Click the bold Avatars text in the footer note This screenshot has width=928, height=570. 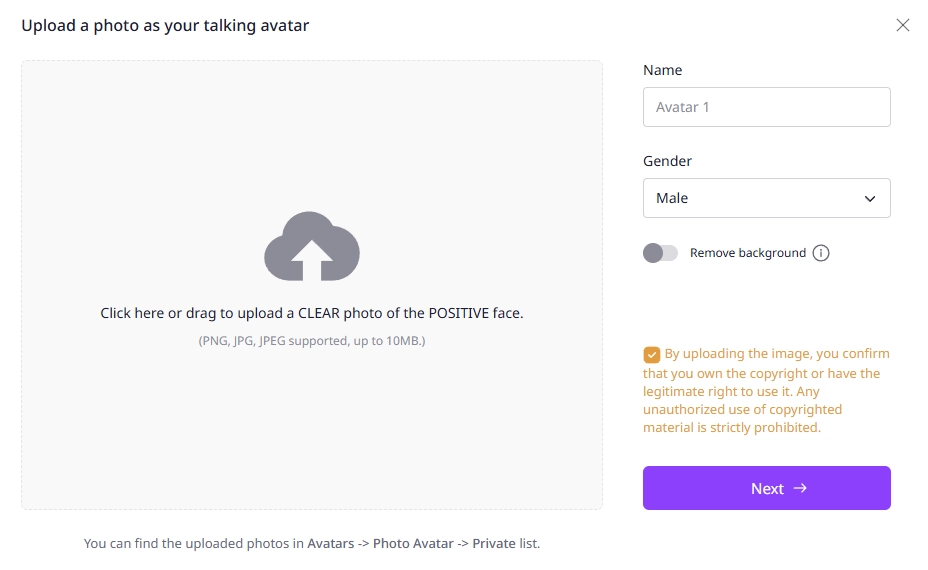330,543
